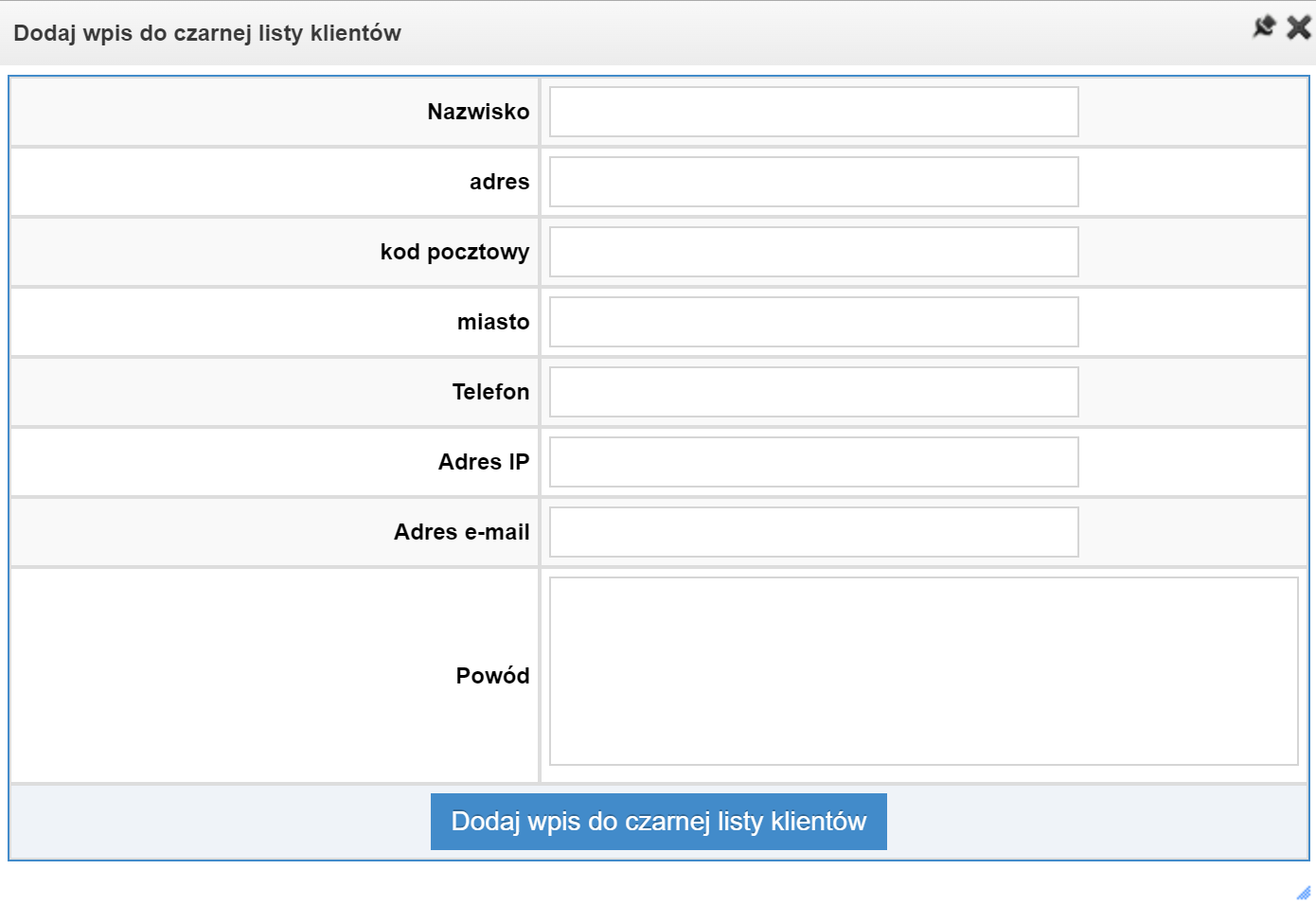Click the Telefon input field
The height and width of the screenshot is (905, 1316).
coord(814,392)
